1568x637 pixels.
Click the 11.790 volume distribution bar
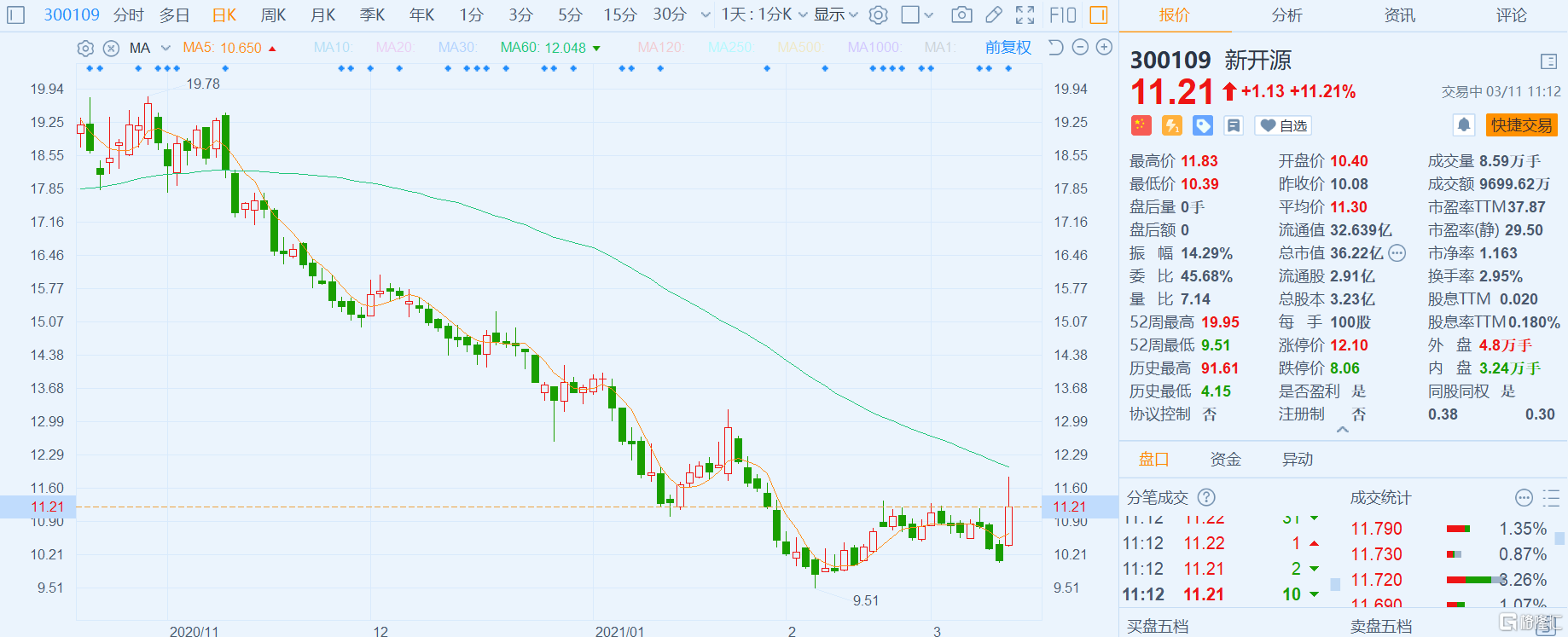point(1459,529)
